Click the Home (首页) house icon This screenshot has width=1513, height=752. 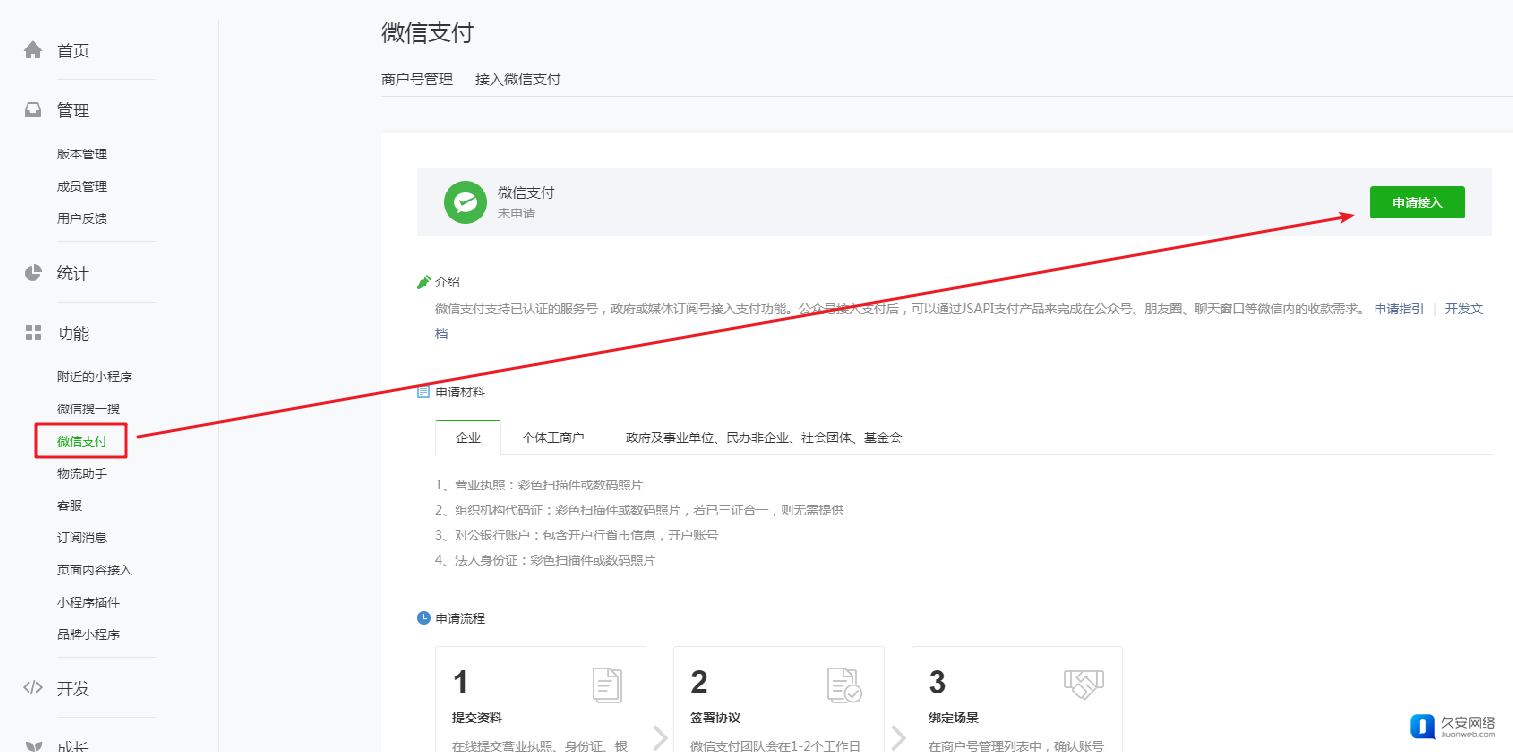[x=33, y=50]
